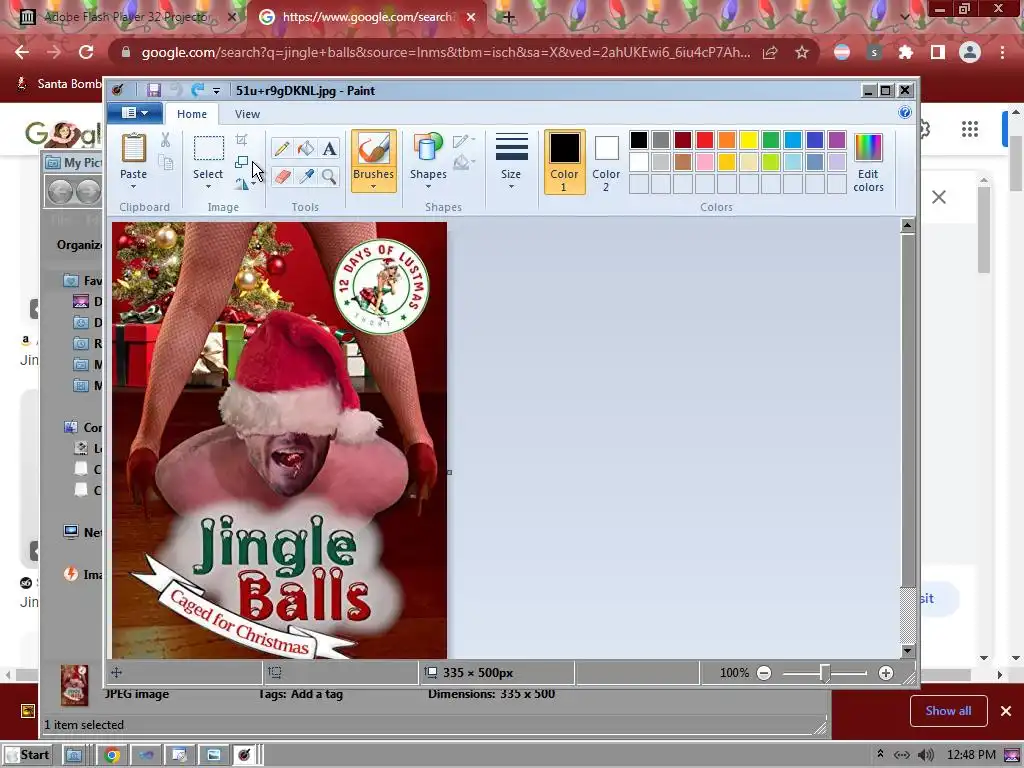Click the Shape fill icon

click(462, 162)
